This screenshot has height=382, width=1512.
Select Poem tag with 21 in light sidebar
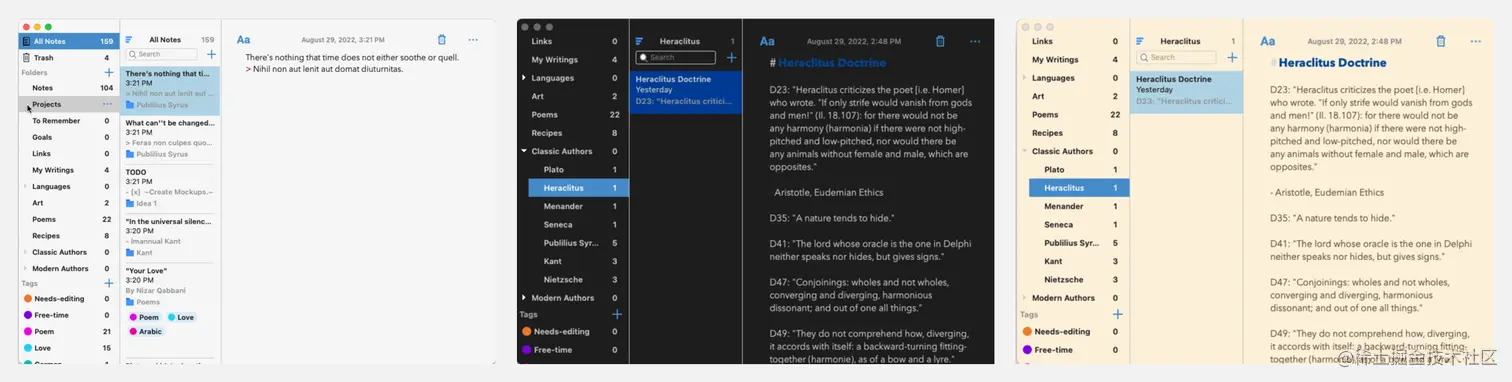pyautogui.click(x=69, y=331)
